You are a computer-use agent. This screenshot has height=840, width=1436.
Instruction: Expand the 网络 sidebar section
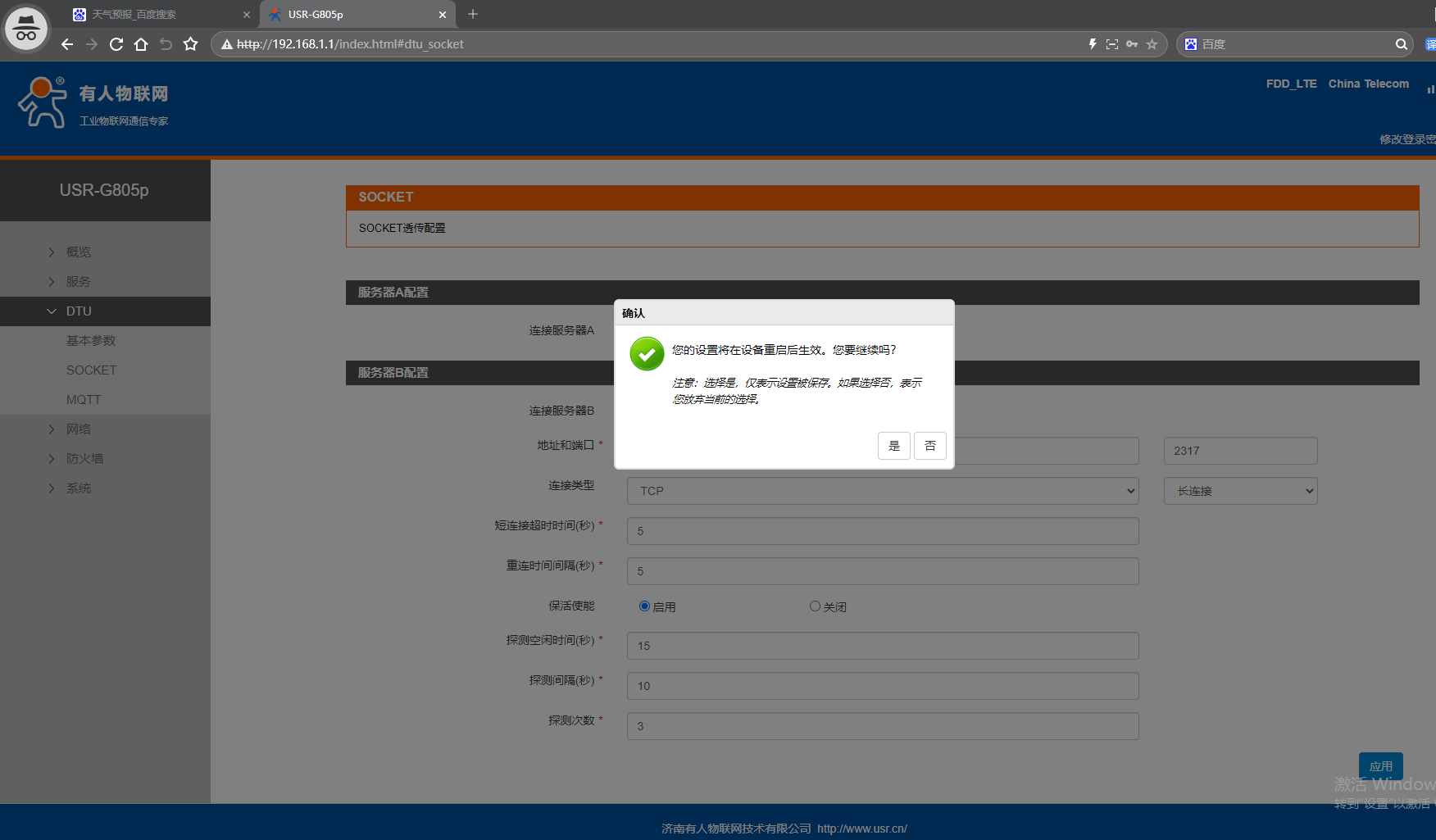pos(79,429)
